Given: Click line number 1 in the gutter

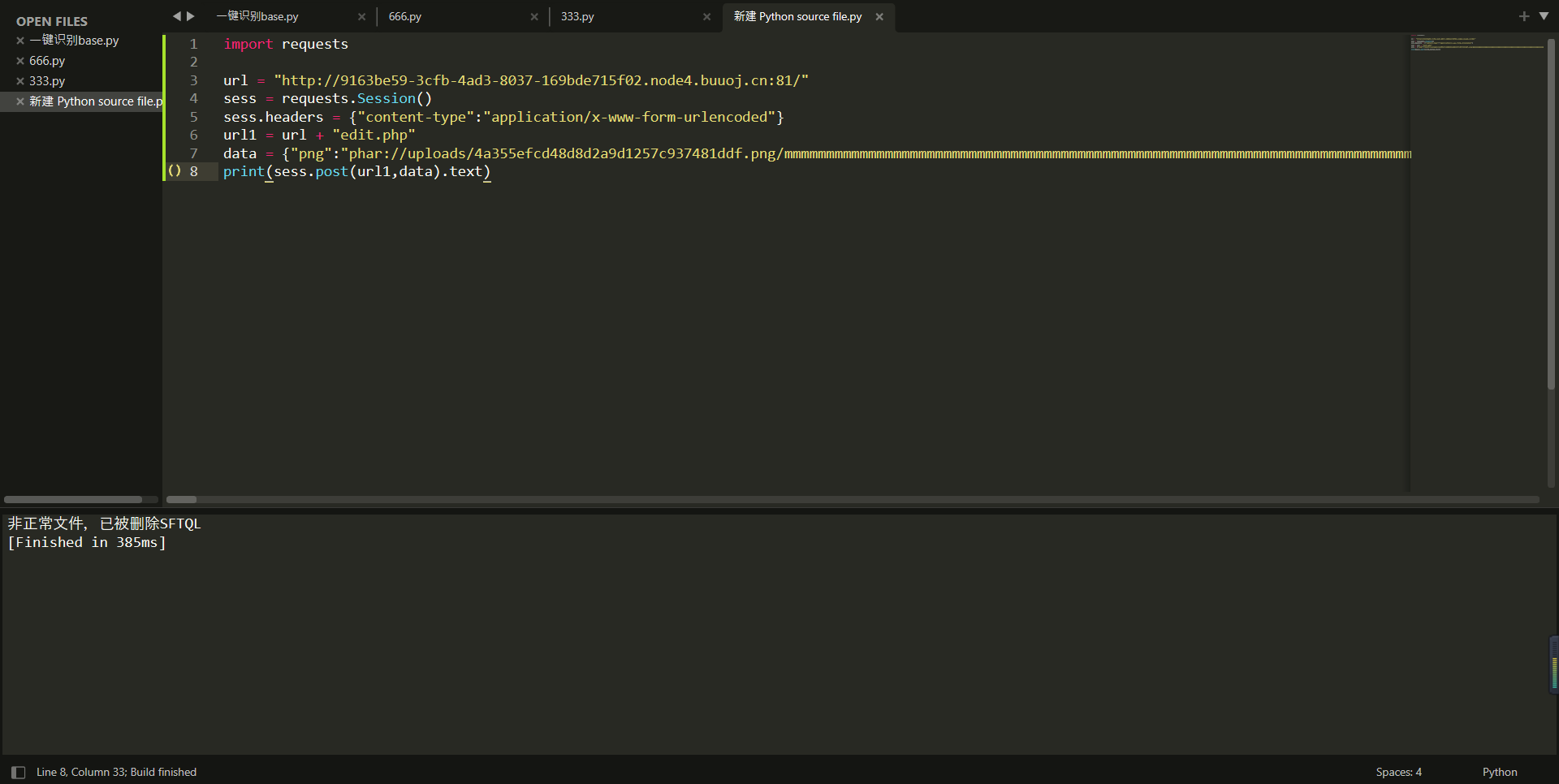Looking at the screenshot, I should tap(193, 44).
